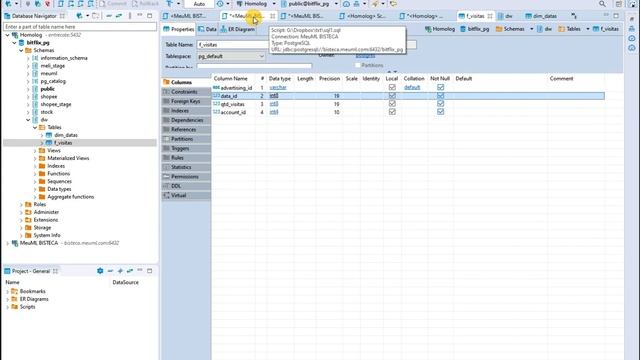Click the Database Navigator new connection icon
Screen dimensions: 640x360
point(80,16)
